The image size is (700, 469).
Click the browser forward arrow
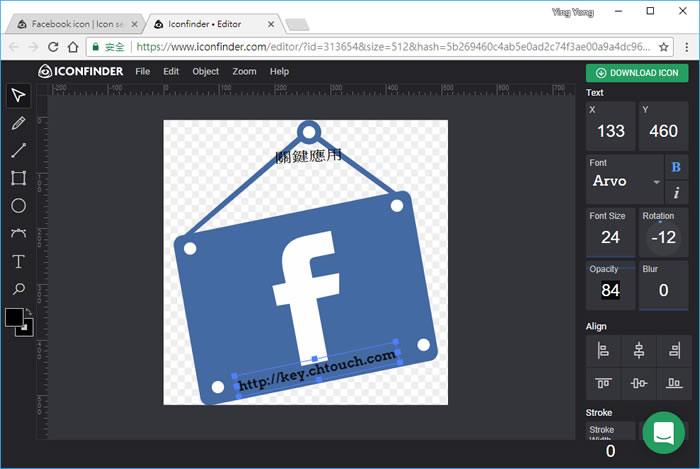(x=33, y=47)
